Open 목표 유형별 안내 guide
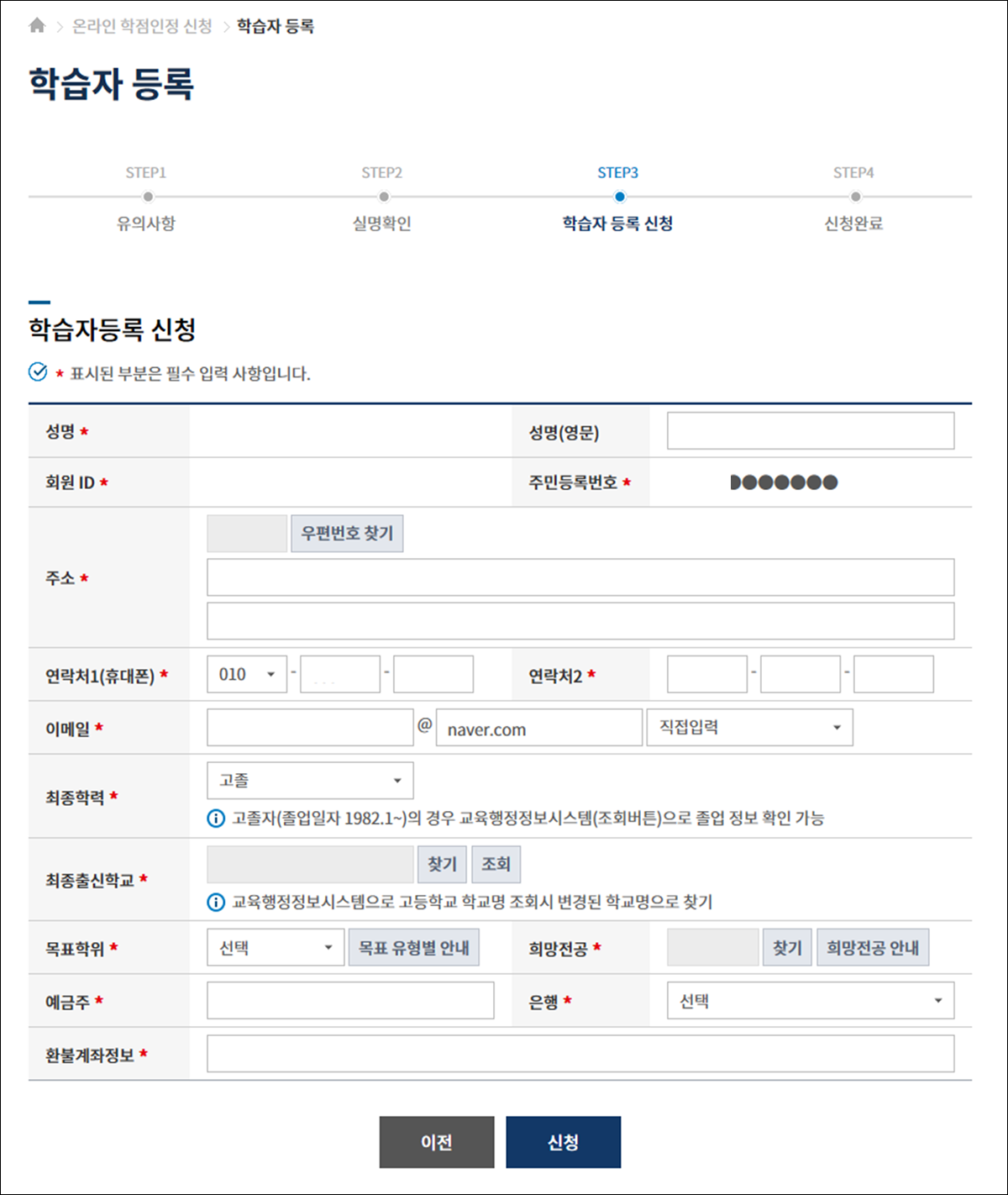 pos(413,948)
